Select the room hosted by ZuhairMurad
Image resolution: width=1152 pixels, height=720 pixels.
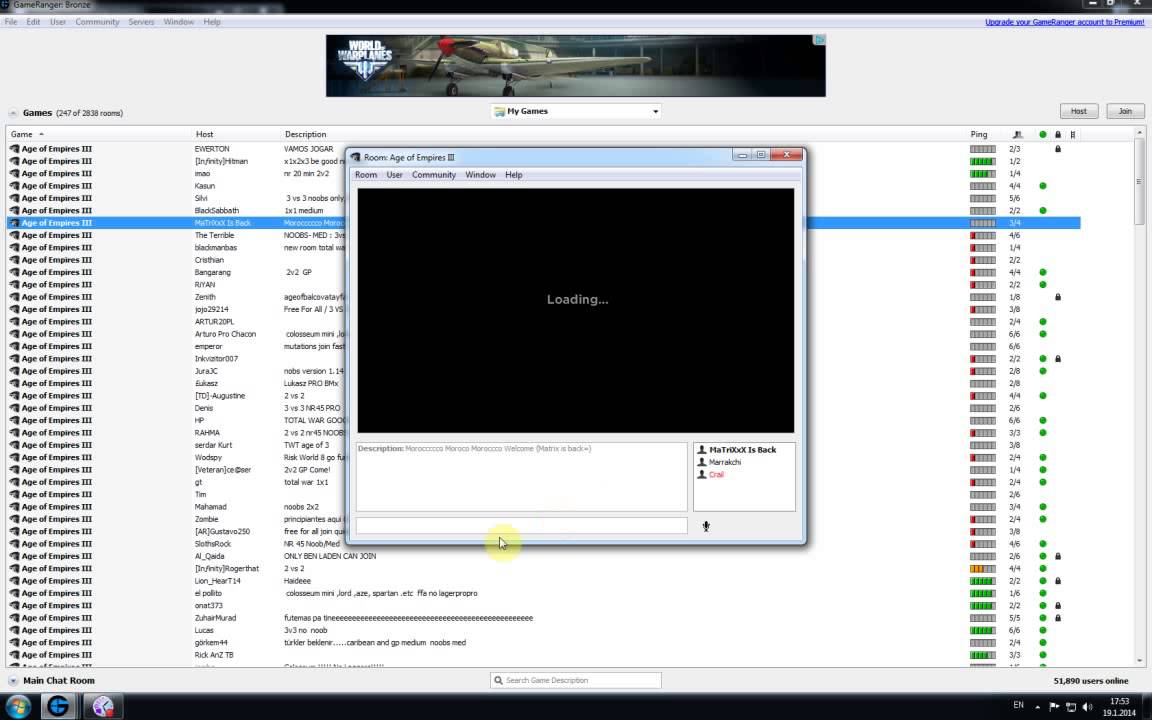coord(544,618)
